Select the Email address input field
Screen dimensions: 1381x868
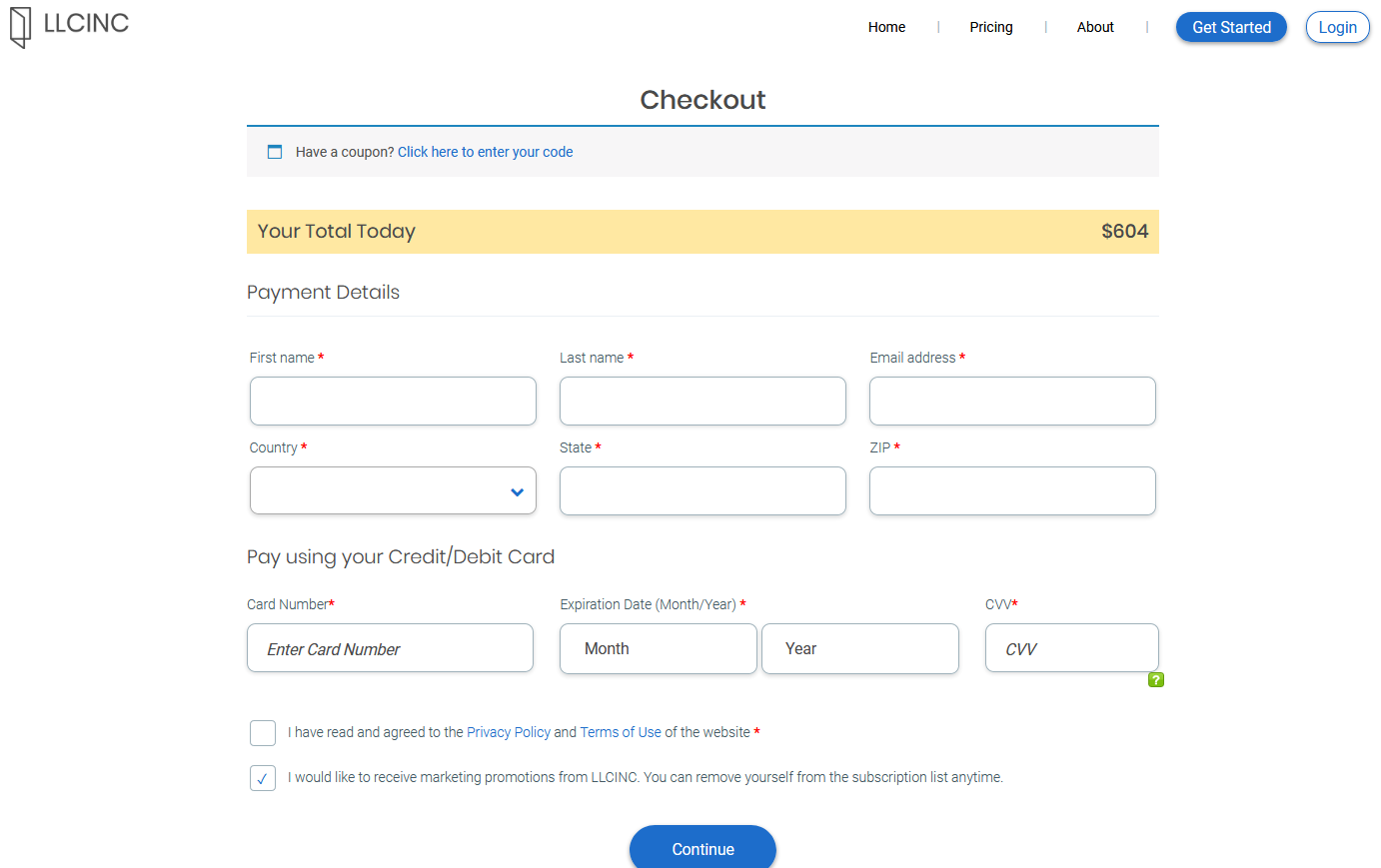[x=1012, y=402]
